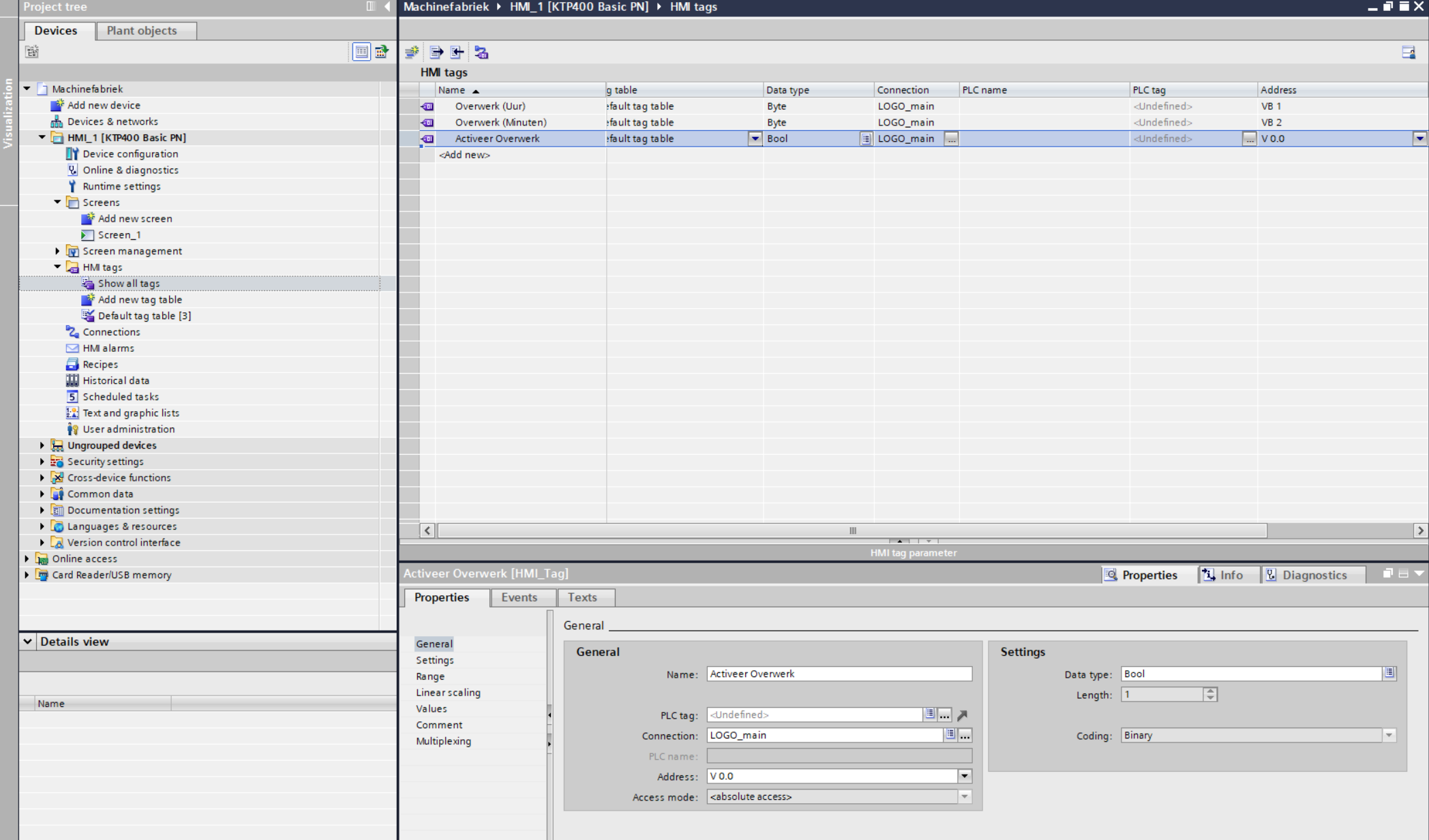Collapse the Details view section
The image size is (1429, 840).
click(27, 642)
